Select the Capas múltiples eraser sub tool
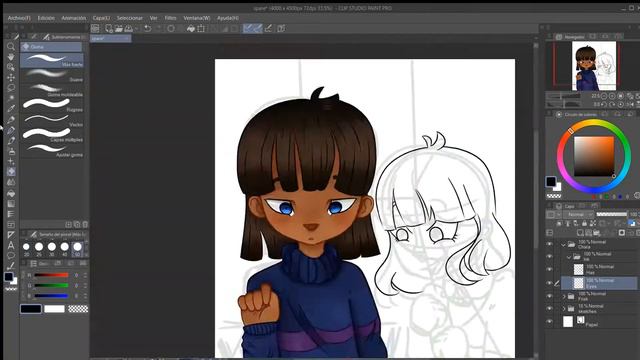The height and width of the screenshot is (360, 640). click(x=52, y=136)
